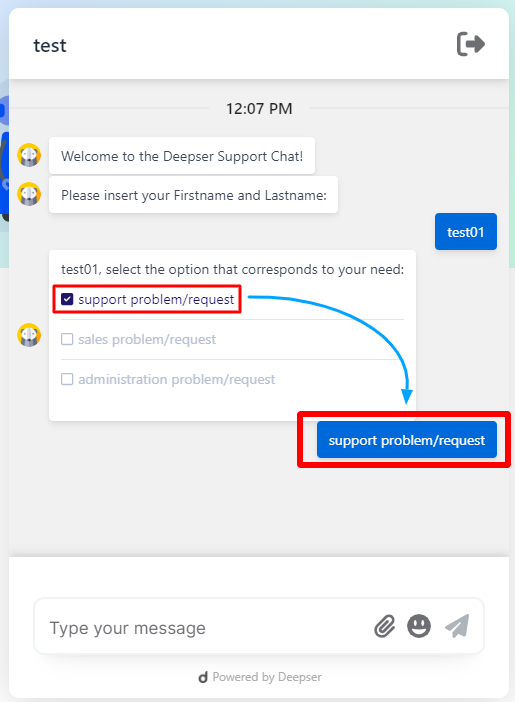Select the sales problem/request option label
This screenshot has height=702, width=515.
[147, 339]
